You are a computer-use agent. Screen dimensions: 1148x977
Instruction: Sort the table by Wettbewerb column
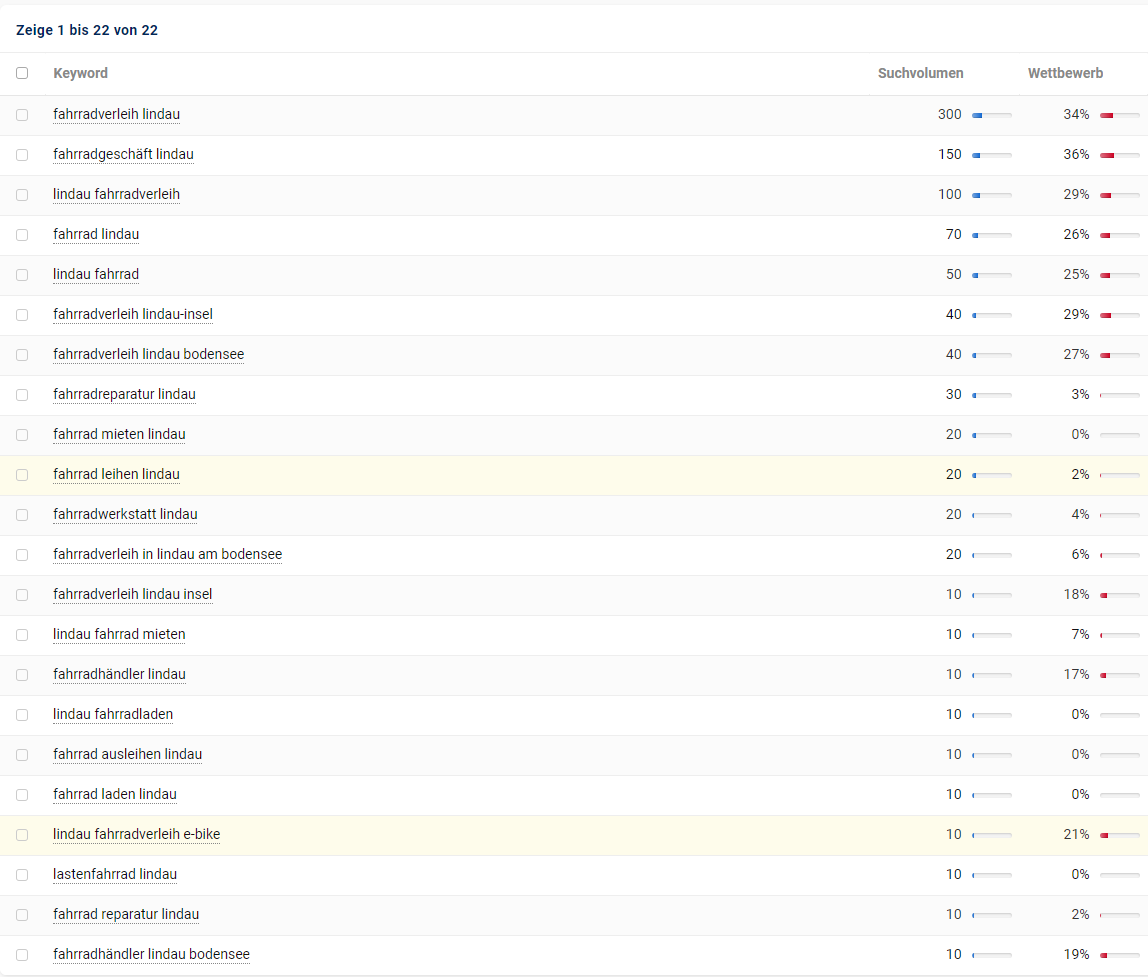point(1065,73)
